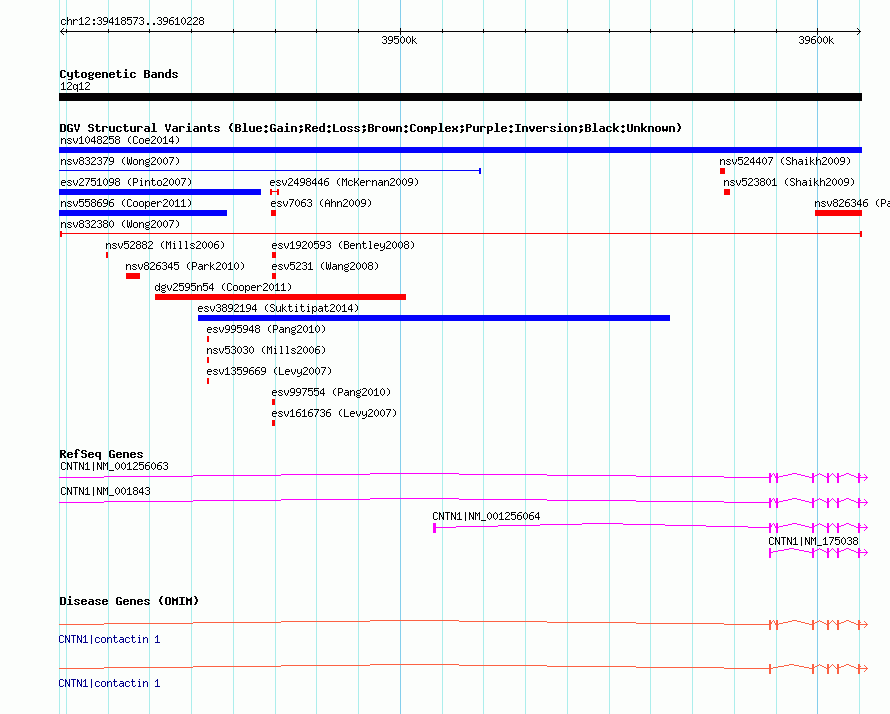Open the esv5231 (Wang2008) variant label
890x714 pixels.
coord(325,266)
